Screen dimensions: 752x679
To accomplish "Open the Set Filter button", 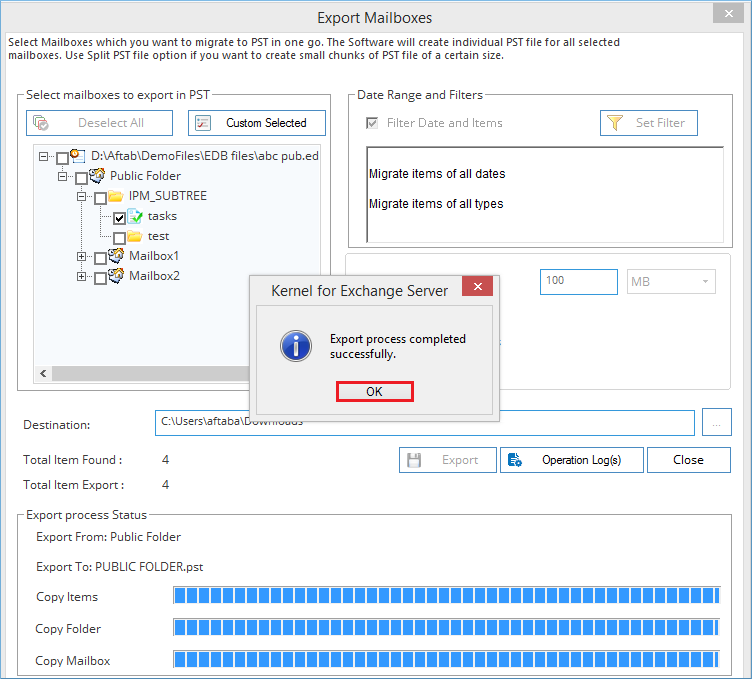I will coord(648,123).
